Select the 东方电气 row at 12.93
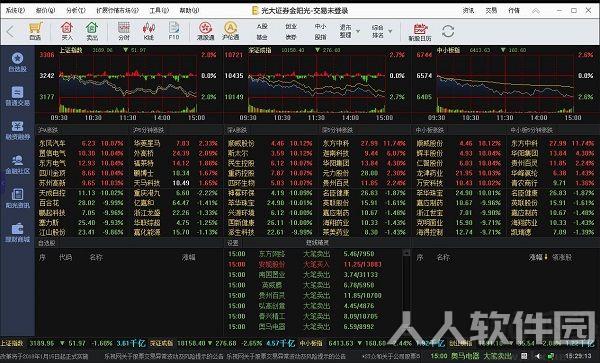The width and height of the screenshot is (600, 363). point(82,163)
